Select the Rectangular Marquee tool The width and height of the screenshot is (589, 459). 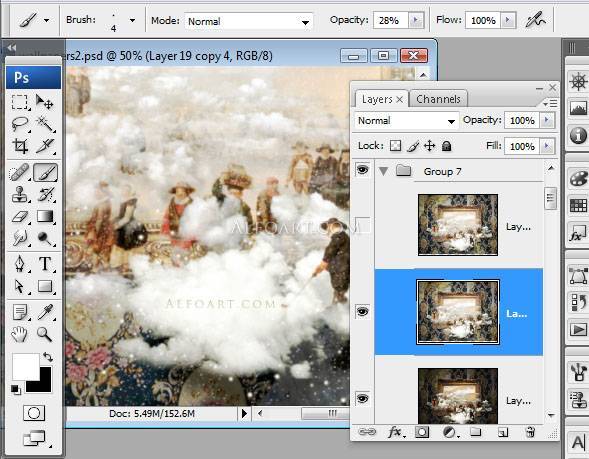20,102
